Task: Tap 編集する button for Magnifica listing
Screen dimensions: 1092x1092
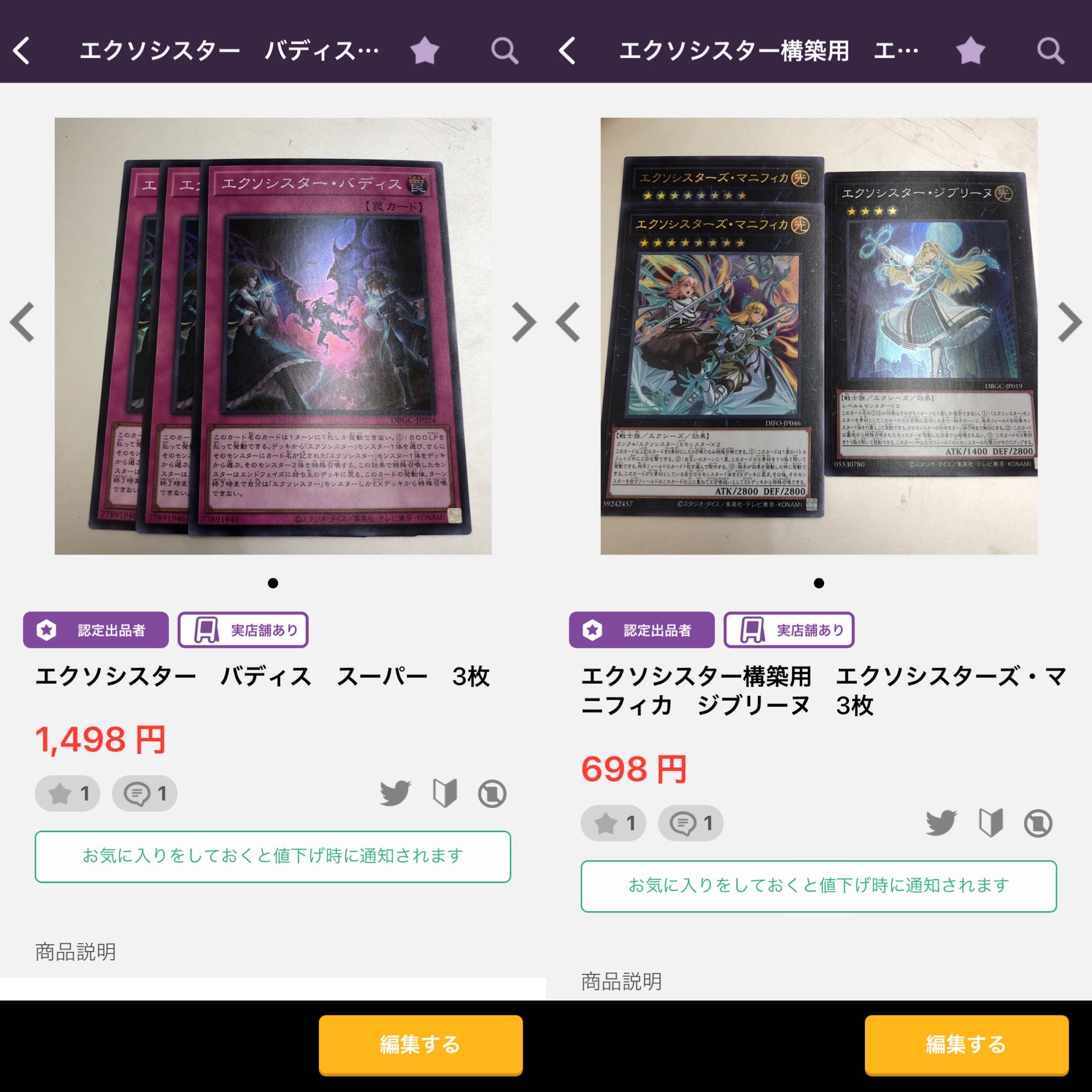Action: pyautogui.click(x=967, y=1045)
